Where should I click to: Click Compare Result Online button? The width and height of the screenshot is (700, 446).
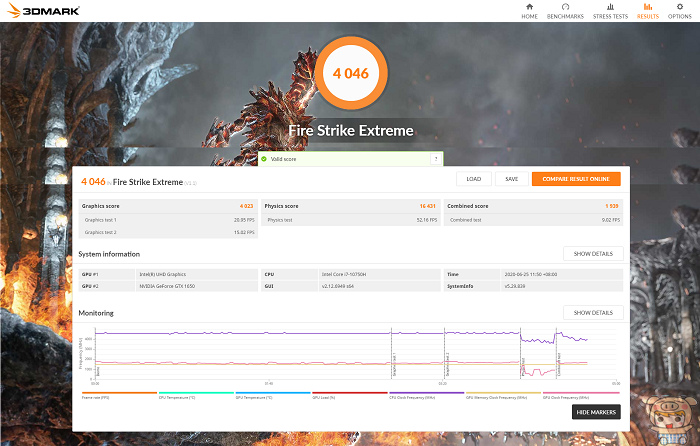coord(575,179)
